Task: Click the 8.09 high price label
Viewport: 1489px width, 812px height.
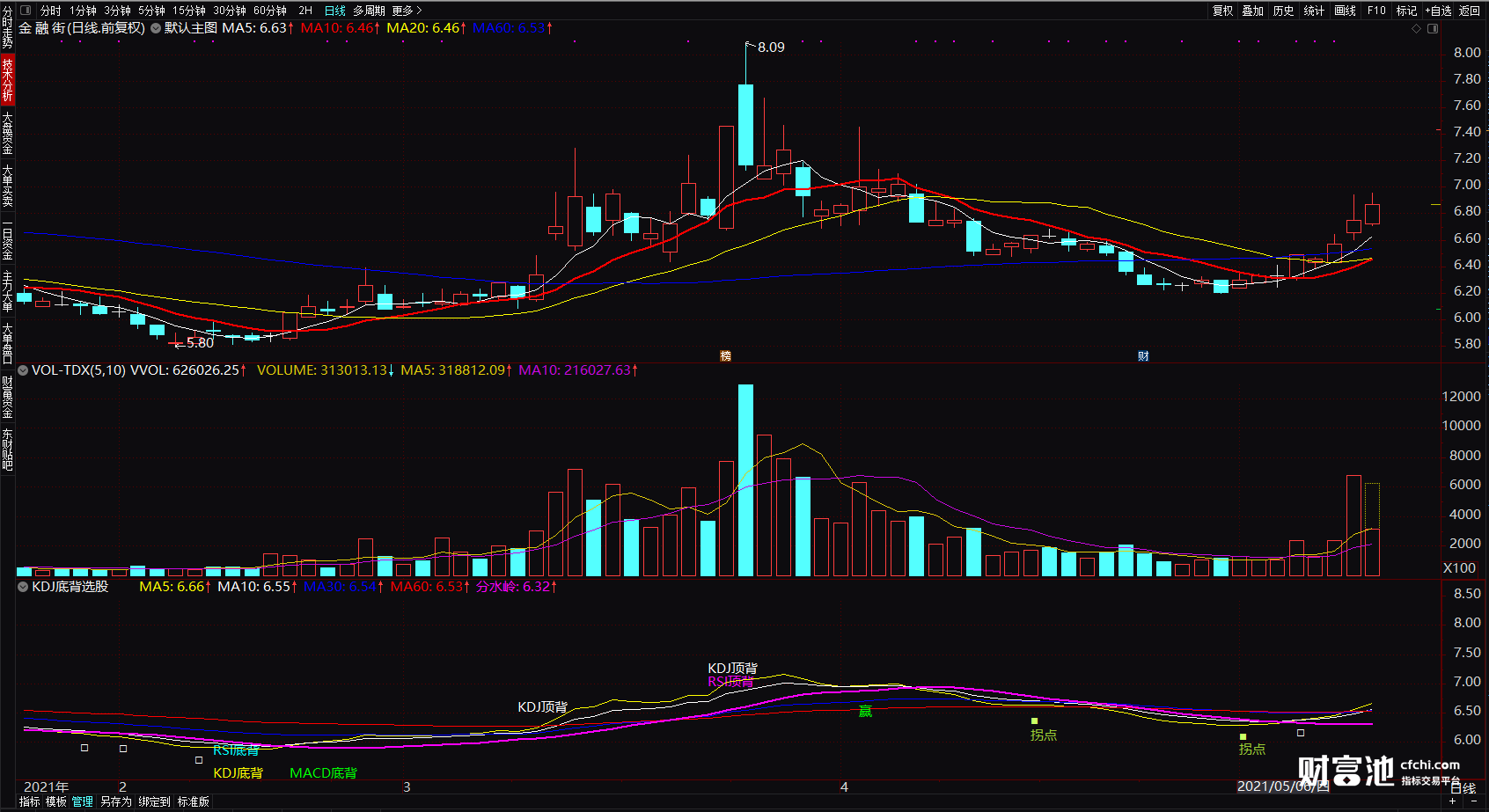Action: pos(771,48)
